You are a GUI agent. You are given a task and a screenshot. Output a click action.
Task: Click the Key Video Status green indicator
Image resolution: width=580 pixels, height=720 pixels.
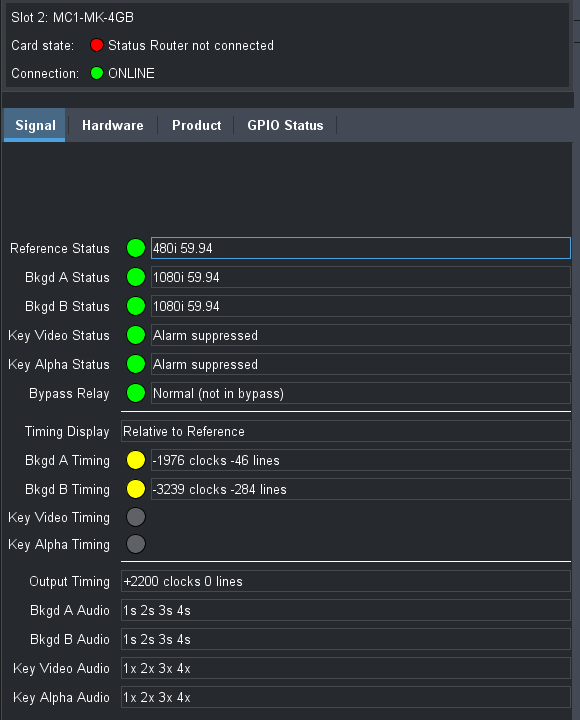point(136,335)
